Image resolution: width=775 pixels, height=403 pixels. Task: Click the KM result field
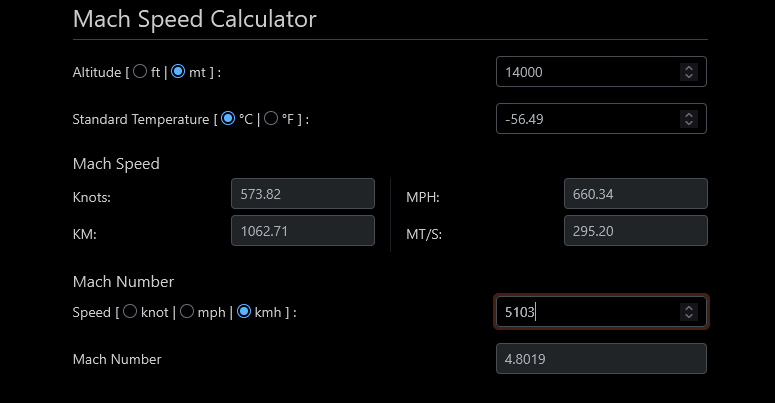point(301,232)
